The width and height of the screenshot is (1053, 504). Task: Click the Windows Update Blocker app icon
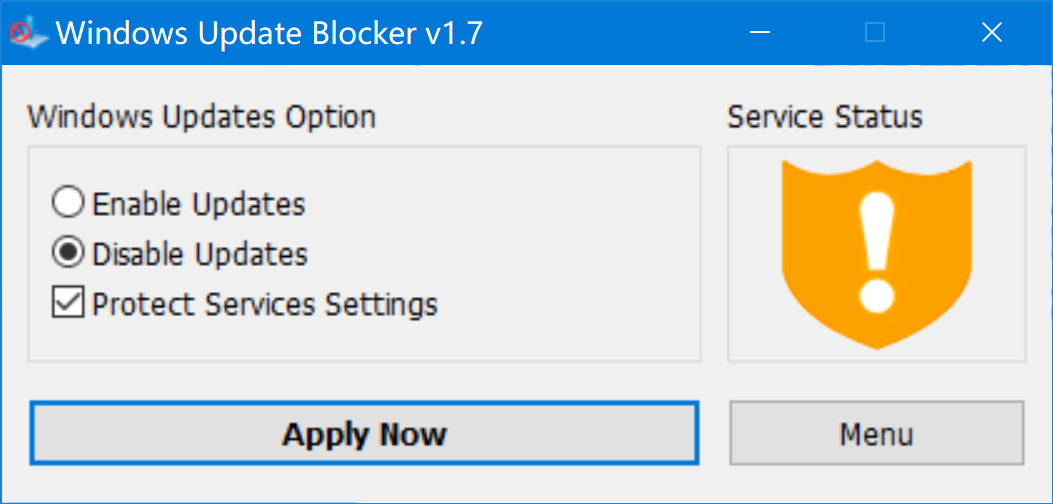24,33
